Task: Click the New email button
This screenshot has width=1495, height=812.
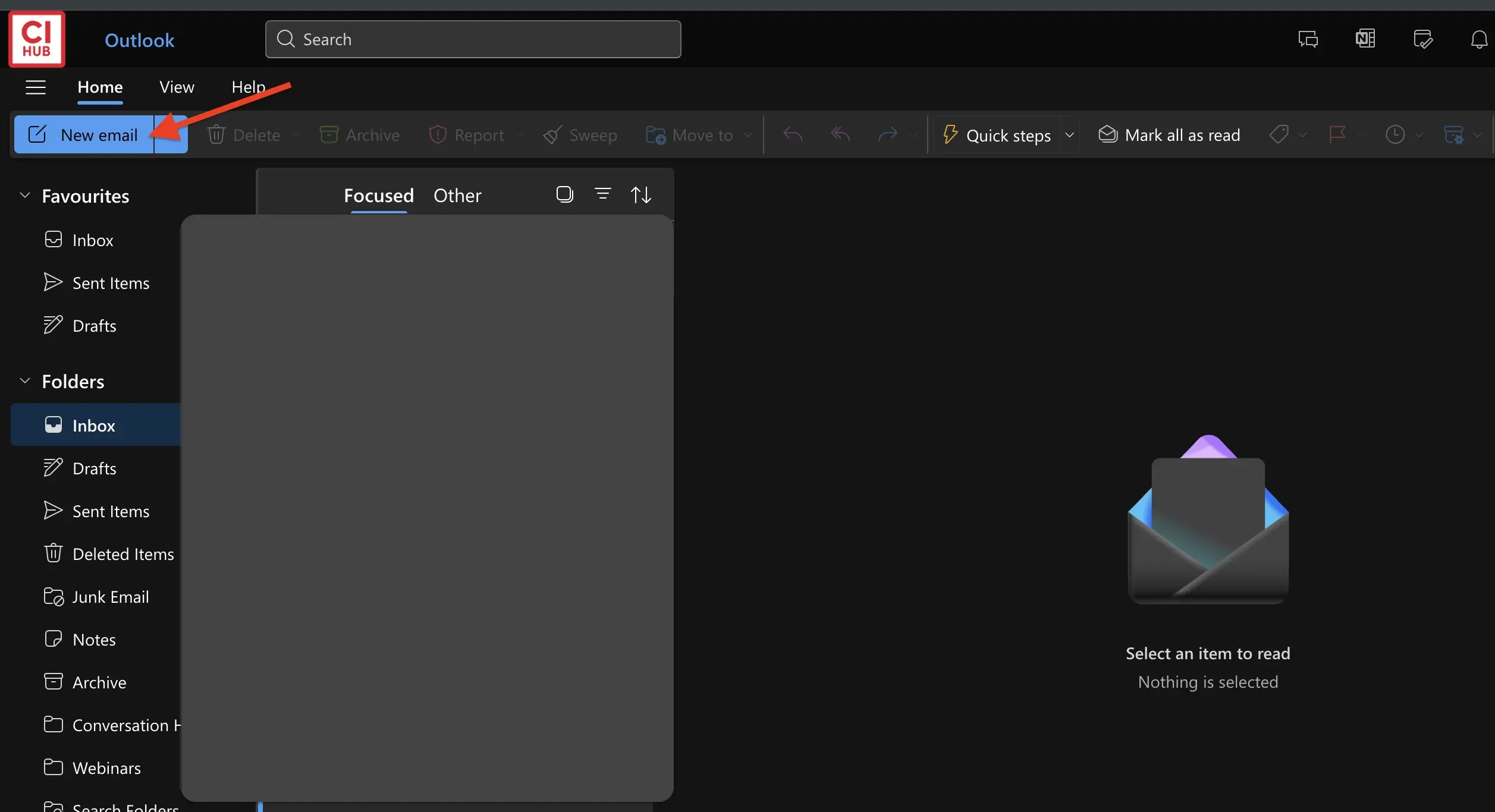Action: (x=84, y=134)
